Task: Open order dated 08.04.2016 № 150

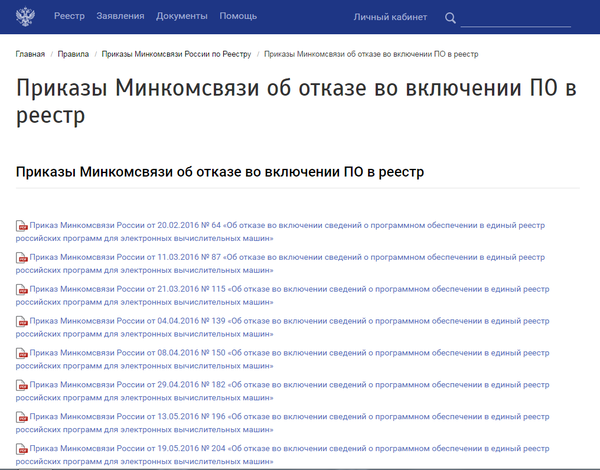Action: [282, 359]
